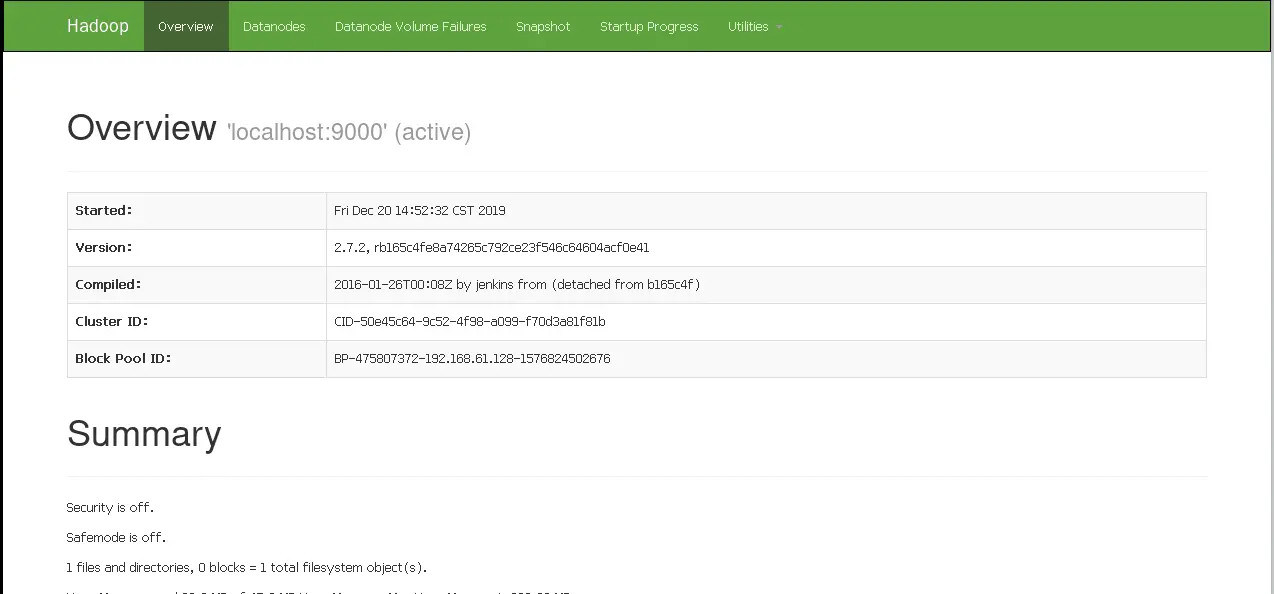The width and height of the screenshot is (1274, 594).
Task: Click the files and directories summary line
Action: coord(247,568)
